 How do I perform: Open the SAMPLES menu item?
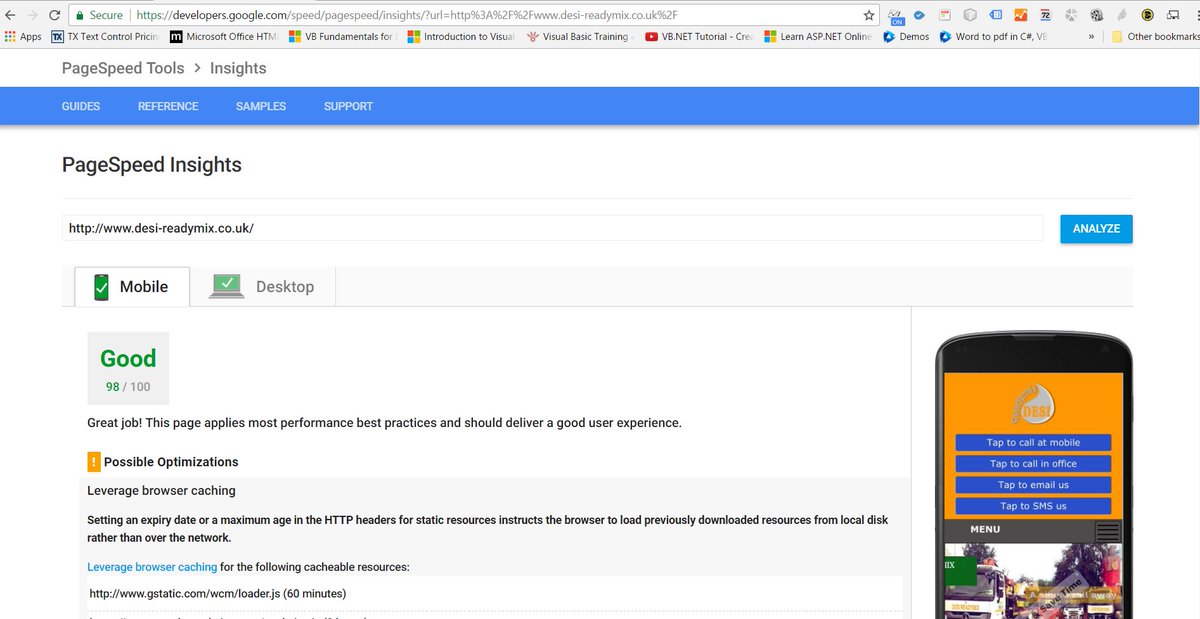point(261,106)
